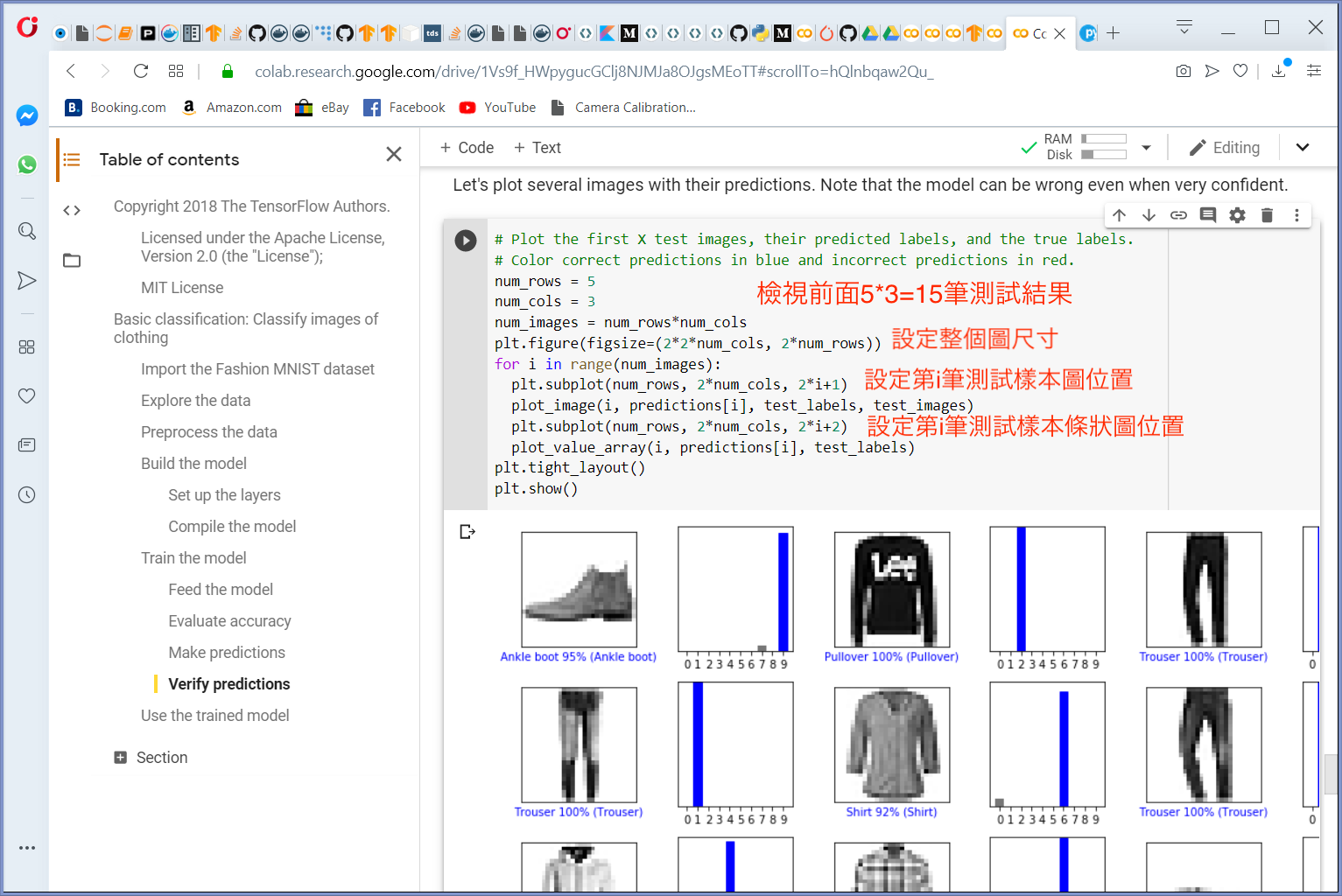Delete cell trash icon
This screenshot has width=1342, height=896.
1267,215
